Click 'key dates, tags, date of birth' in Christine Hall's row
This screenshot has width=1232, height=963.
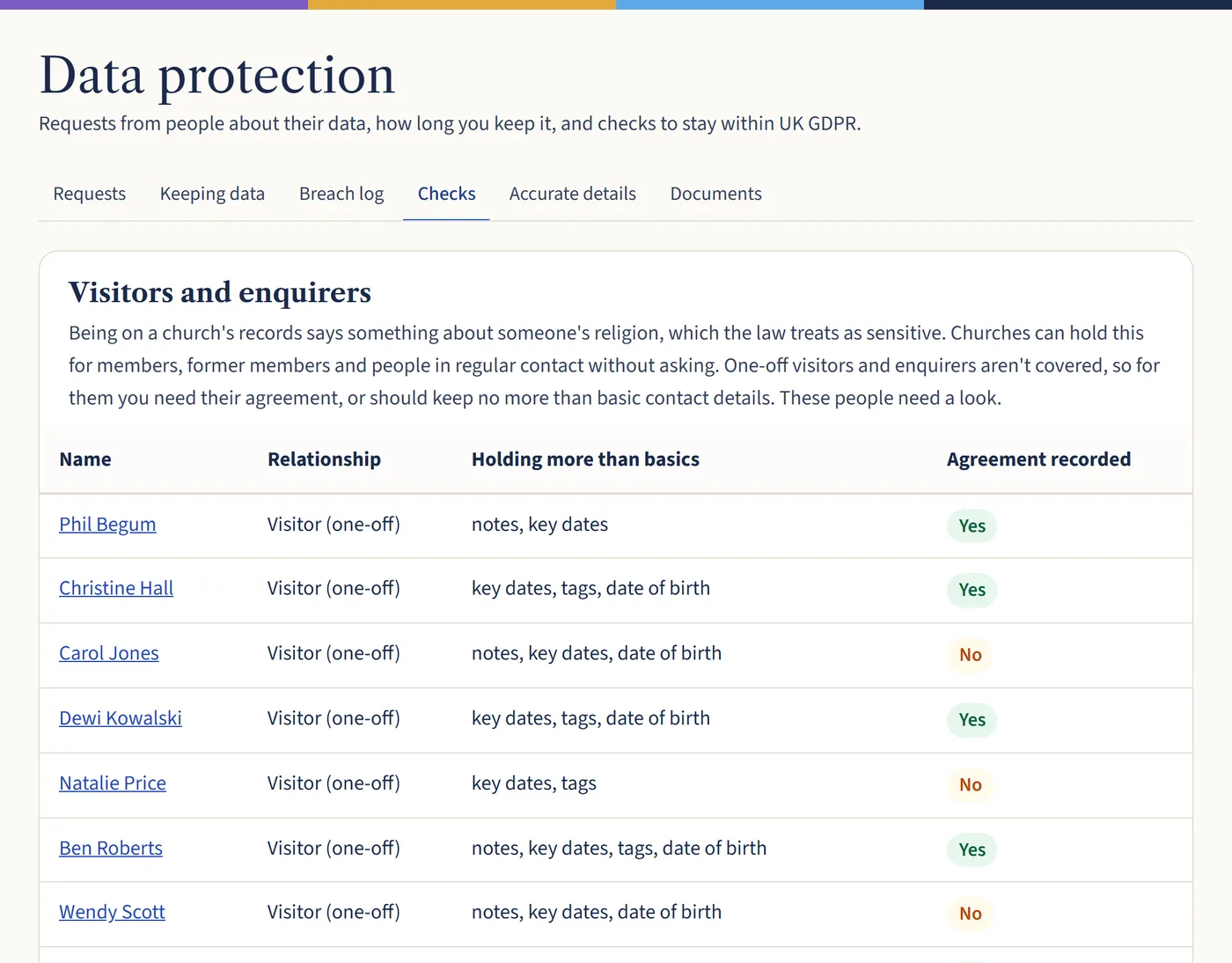pyautogui.click(x=590, y=589)
